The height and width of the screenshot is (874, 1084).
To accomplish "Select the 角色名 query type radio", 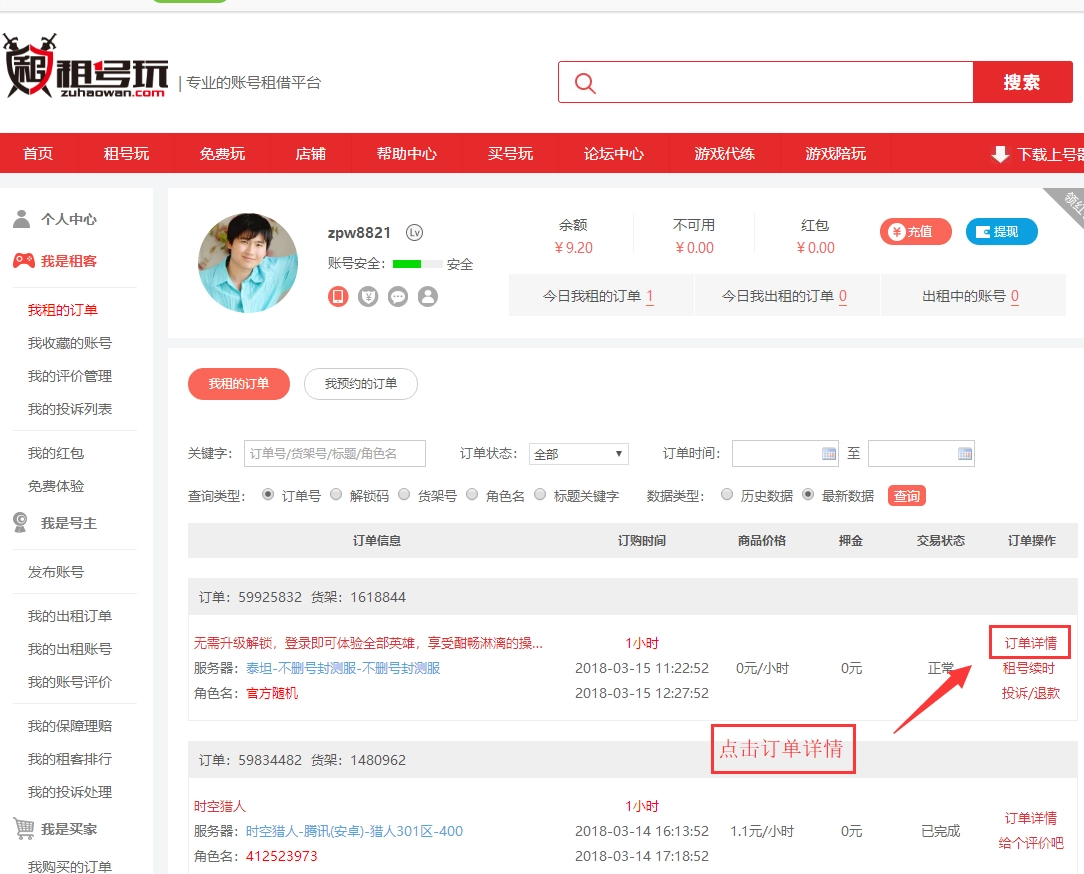I will [x=472, y=495].
